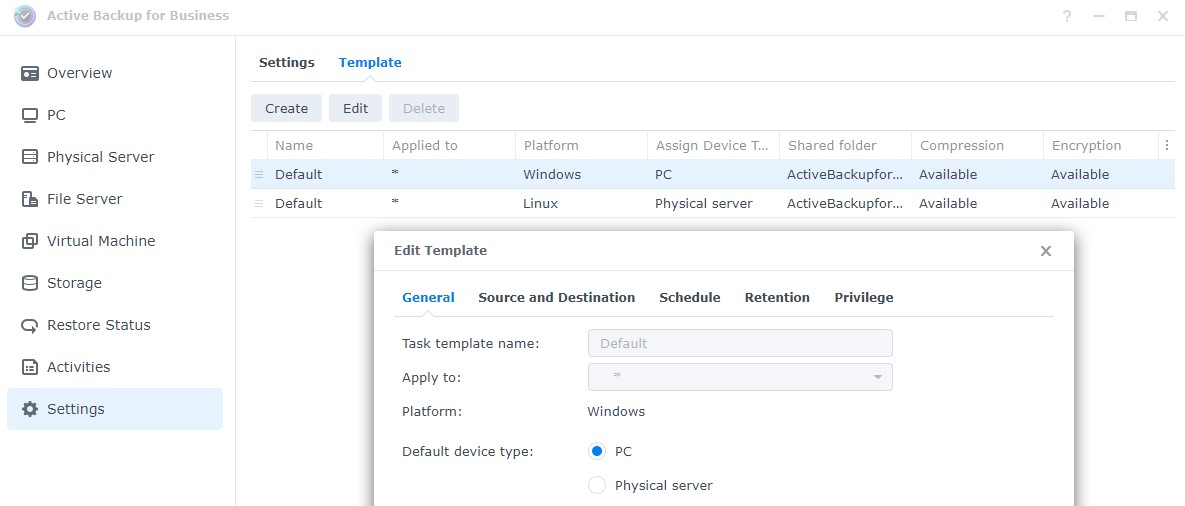Sort by the Applied to column header
Viewport: 1185px width, 506px height.
(450, 146)
